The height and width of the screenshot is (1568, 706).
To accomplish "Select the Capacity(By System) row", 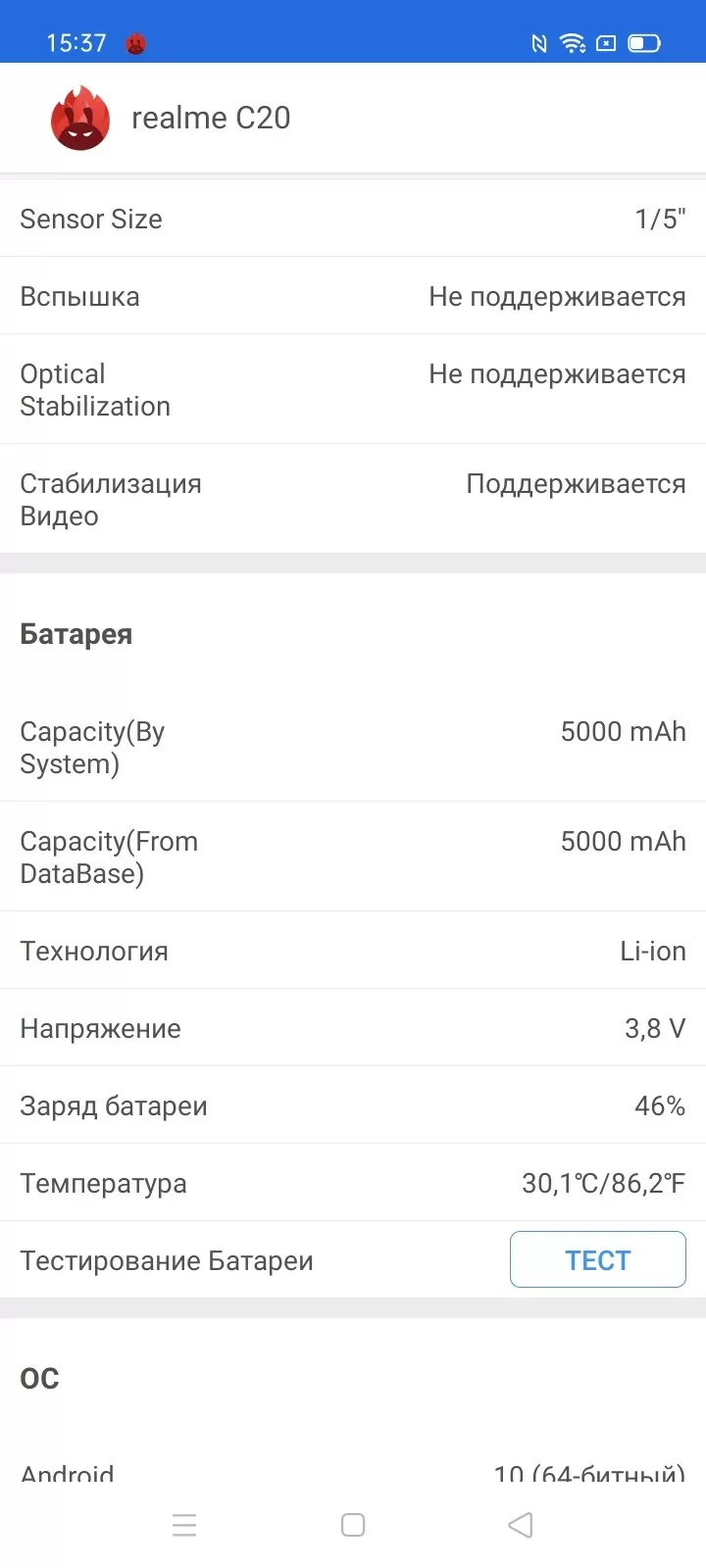I will (x=353, y=748).
